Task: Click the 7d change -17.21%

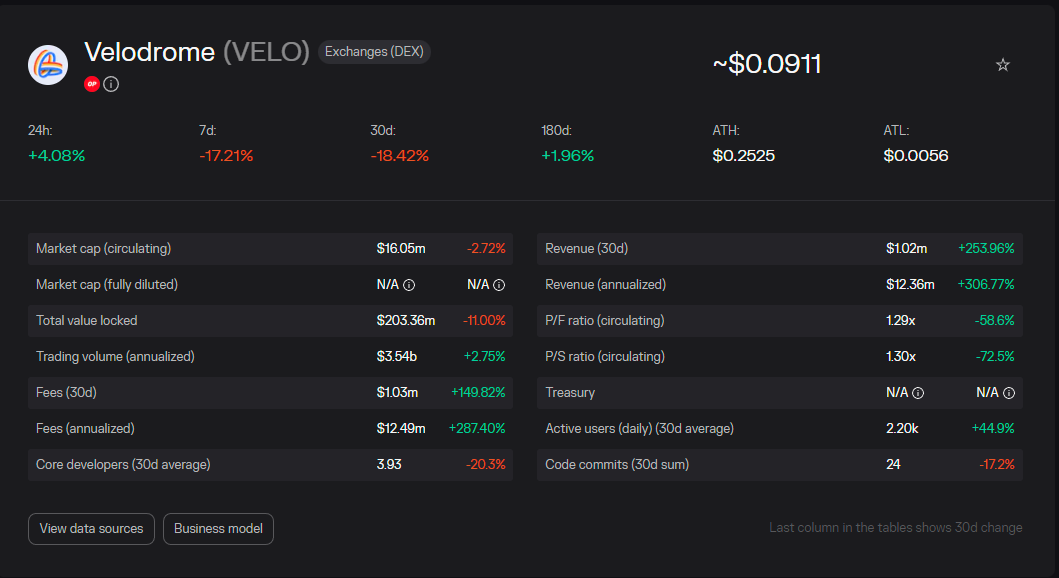Action: (226, 156)
